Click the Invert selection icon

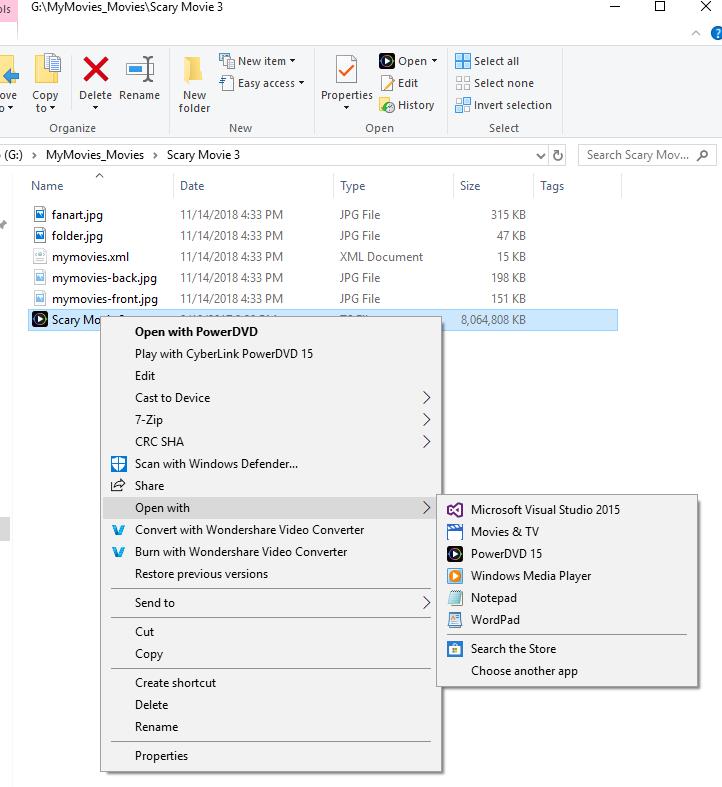(x=462, y=105)
